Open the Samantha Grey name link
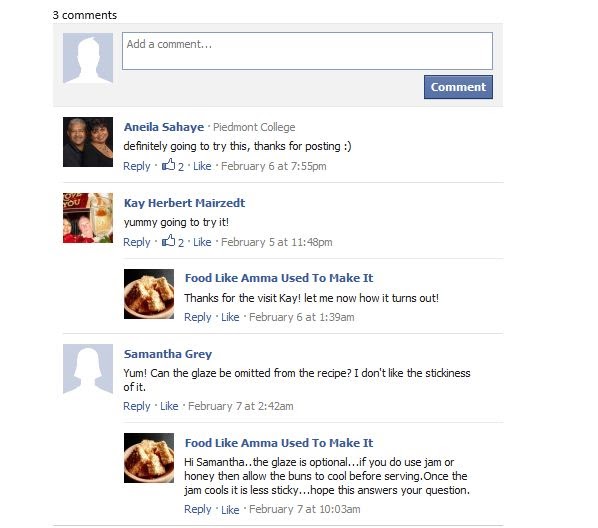This screenshot has height=528, width=598. point(168,354)
